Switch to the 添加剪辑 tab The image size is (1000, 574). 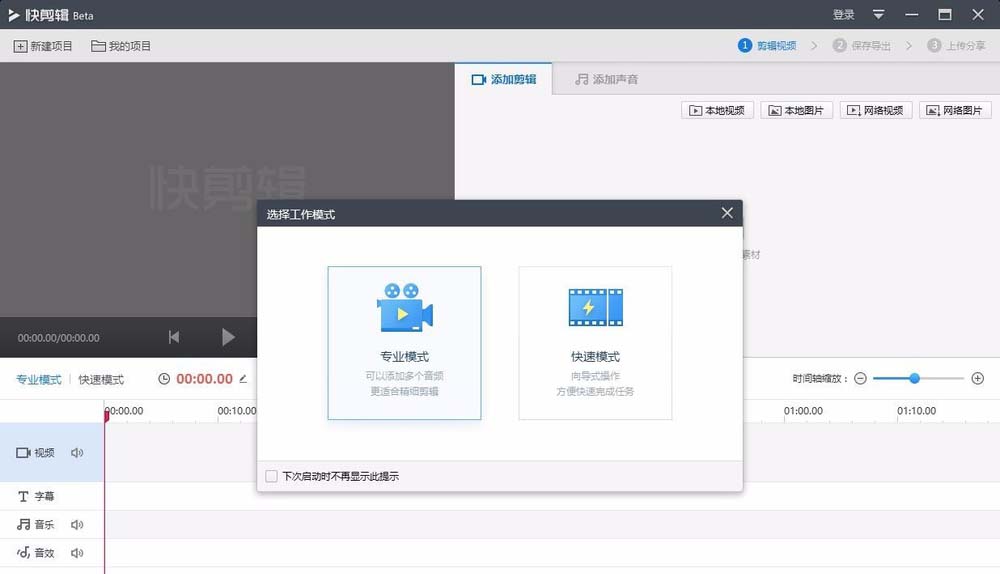504,79
